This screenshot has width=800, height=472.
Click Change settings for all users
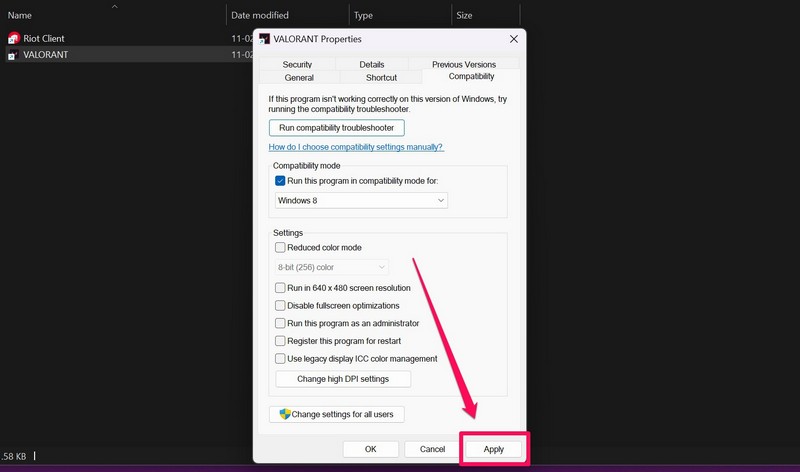coord(337,414)
